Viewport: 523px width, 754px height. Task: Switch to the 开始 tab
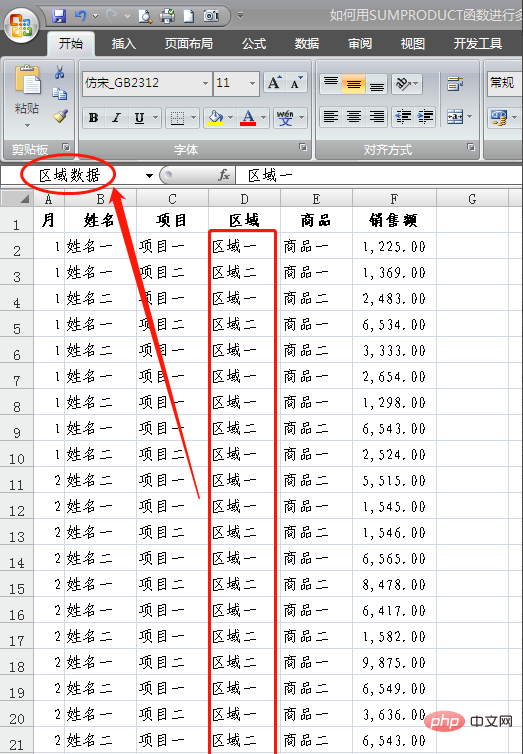point(71,44)
